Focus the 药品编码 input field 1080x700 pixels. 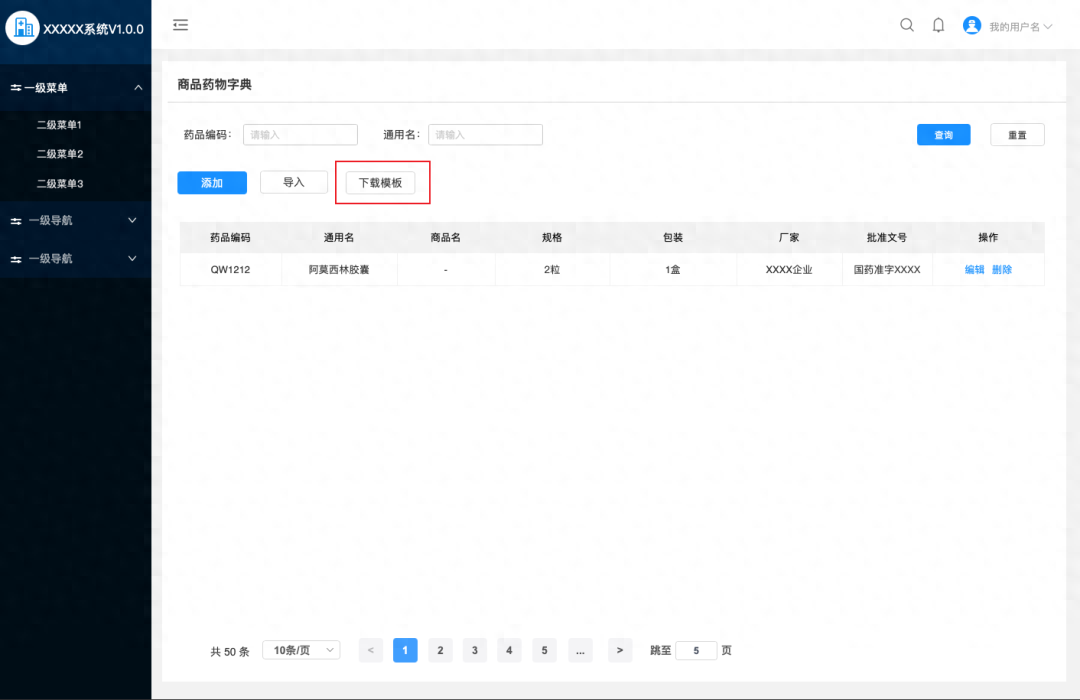click(x=300, y=134)
